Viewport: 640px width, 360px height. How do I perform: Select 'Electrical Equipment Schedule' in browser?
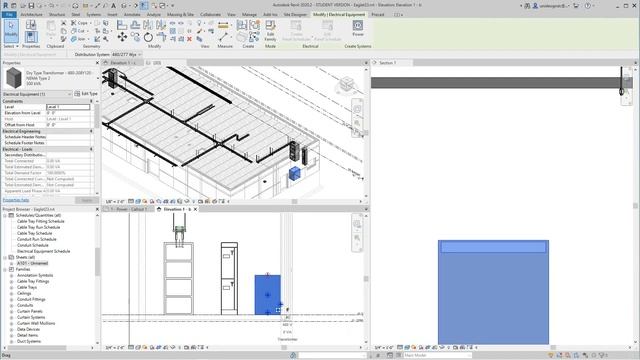coord(43,251)
